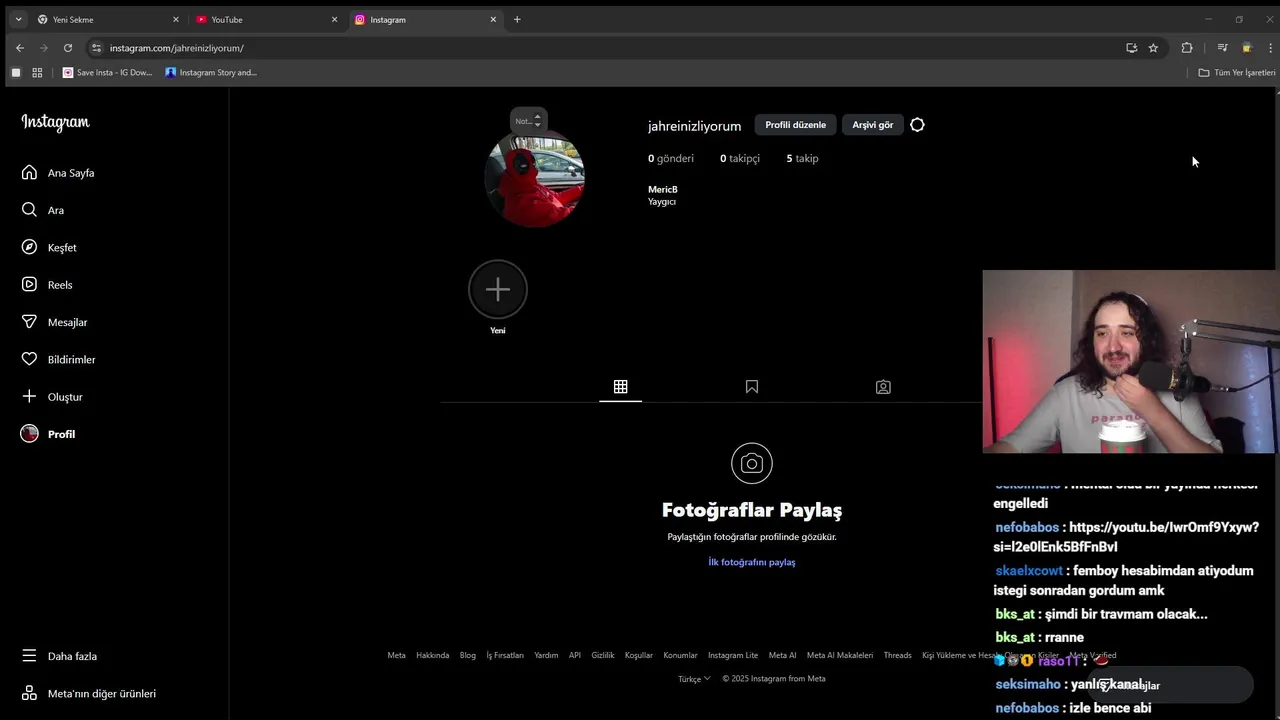This screenshot has width=1280, height=720.
Task: Open Mesajlar direct messages
Action: pyautogui.click(x=54, y=322)
